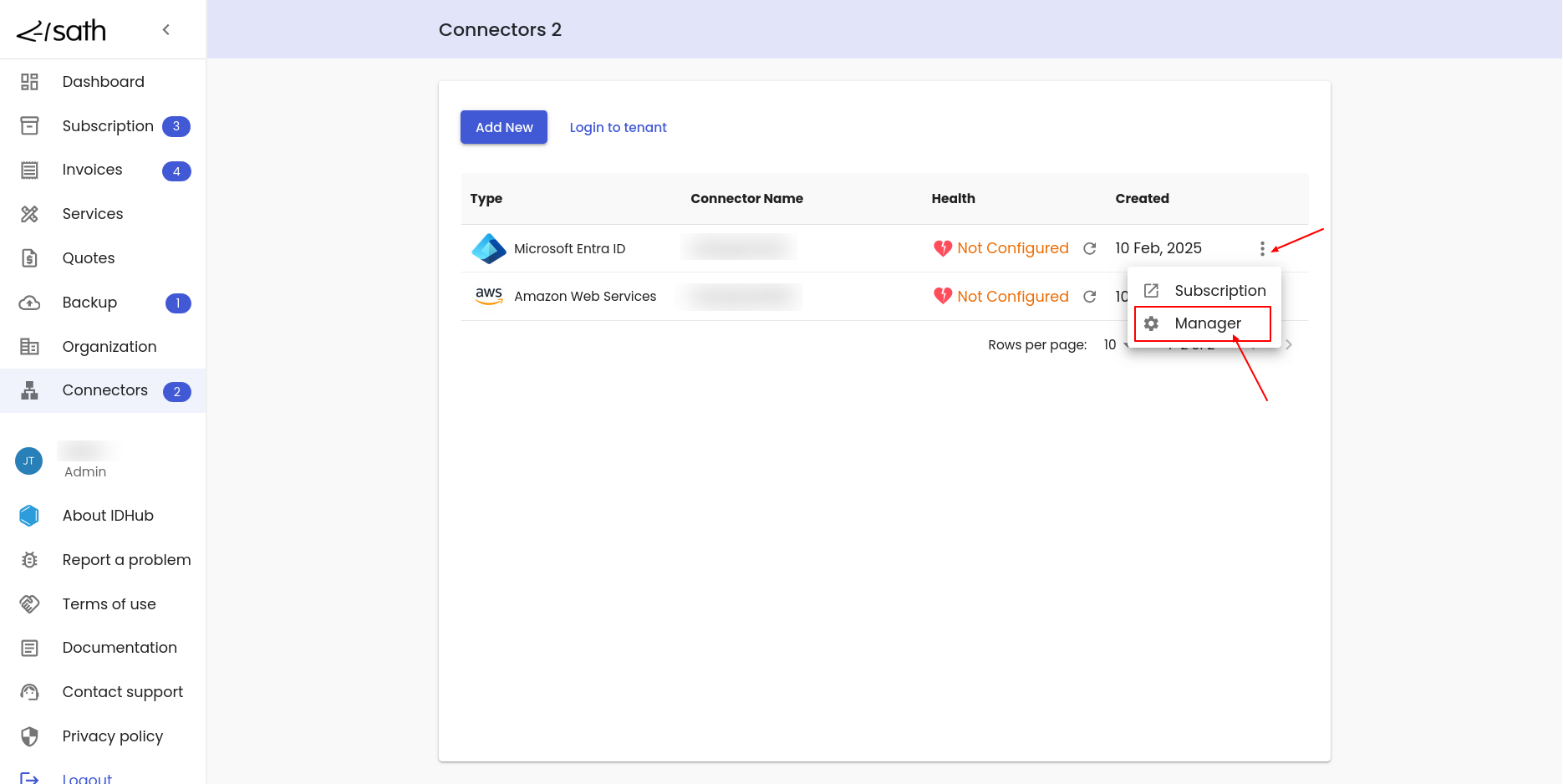Select Subscription from the context menu
Screen dimensions: 1563x784
click(x=1219, y=291)
